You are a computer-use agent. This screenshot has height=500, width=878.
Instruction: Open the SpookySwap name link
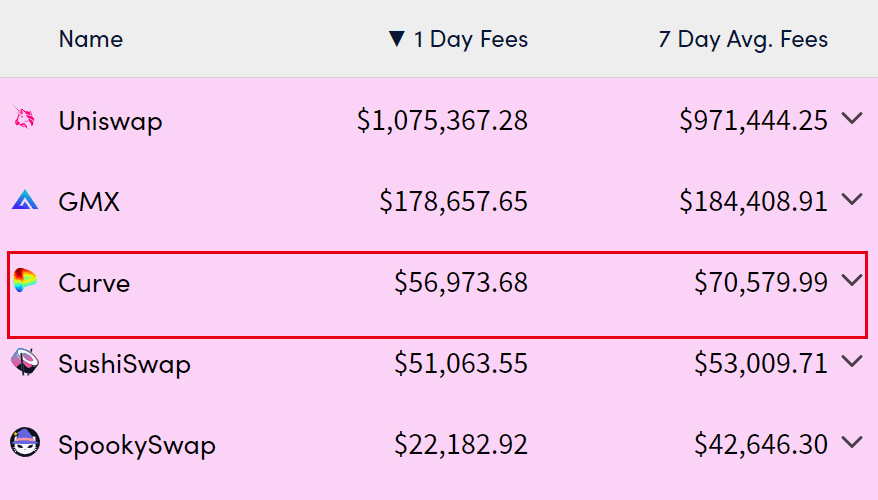point(137,446)
